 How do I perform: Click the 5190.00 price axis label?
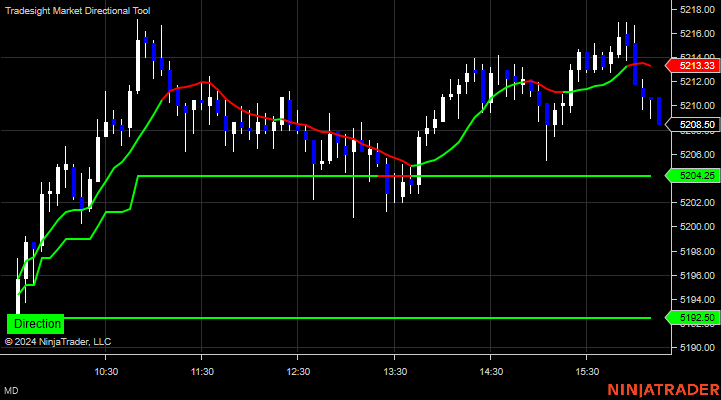point(697,348)
